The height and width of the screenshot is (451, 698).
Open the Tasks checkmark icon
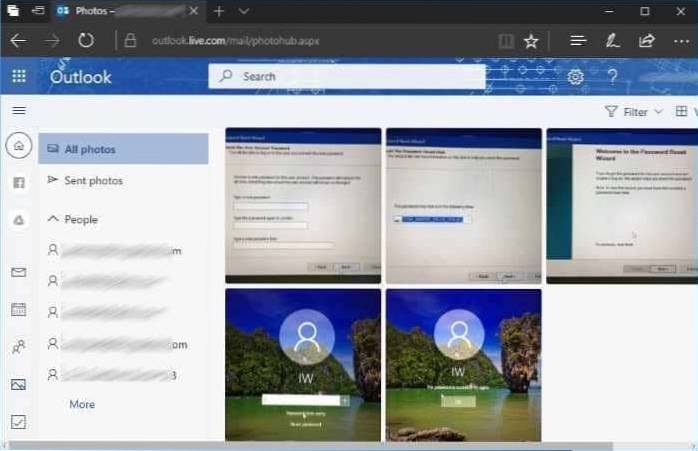click(x=18, y=422)
